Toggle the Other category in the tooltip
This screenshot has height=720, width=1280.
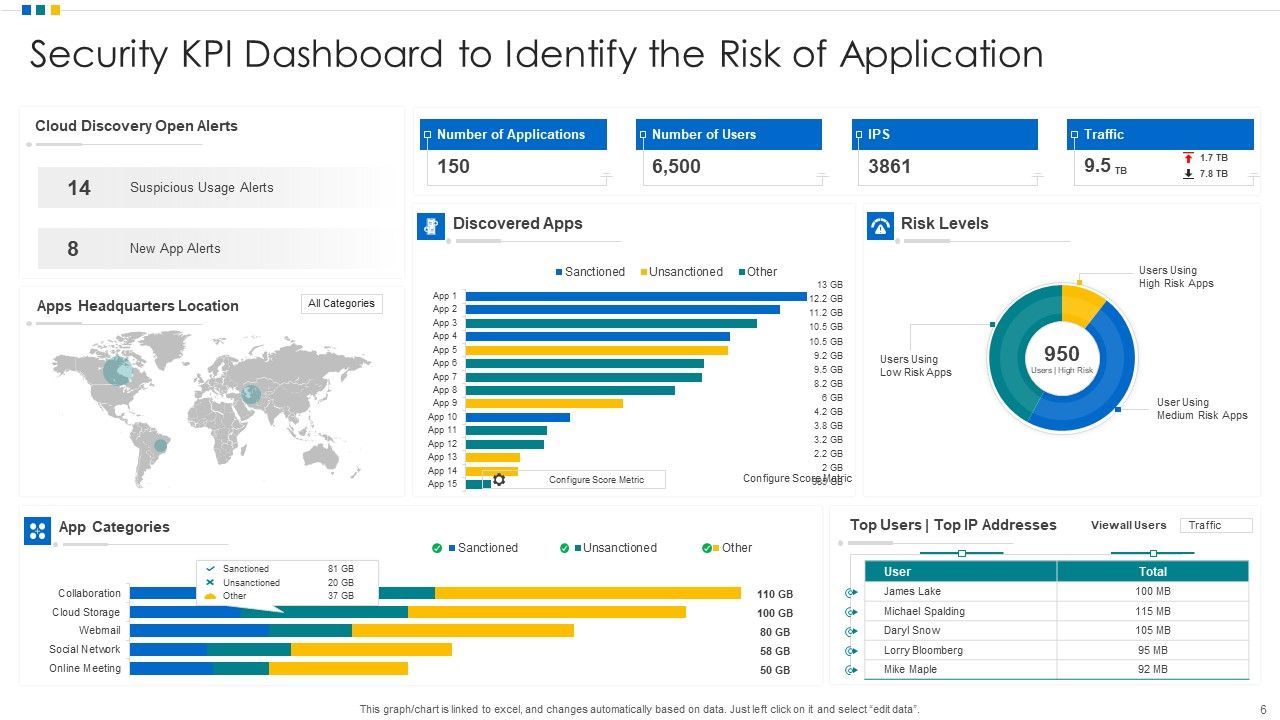pos(210,597)
